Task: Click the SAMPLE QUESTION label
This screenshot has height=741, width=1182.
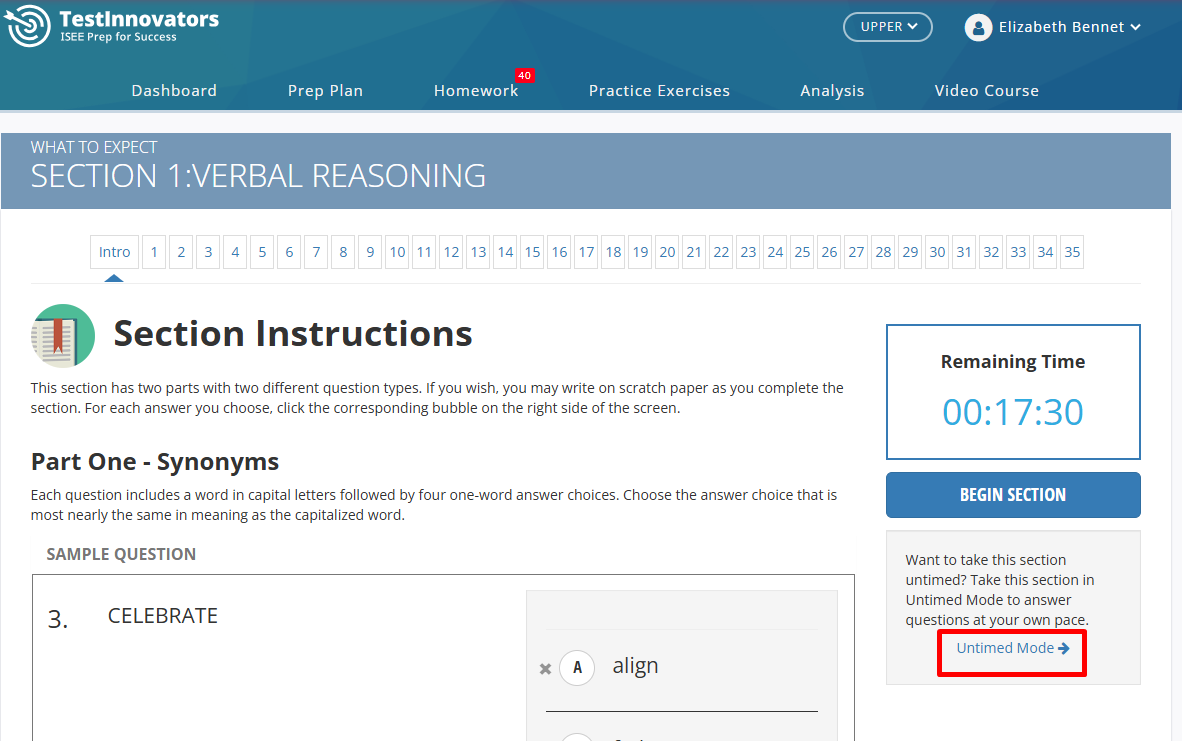Action: tap(121, 554)
